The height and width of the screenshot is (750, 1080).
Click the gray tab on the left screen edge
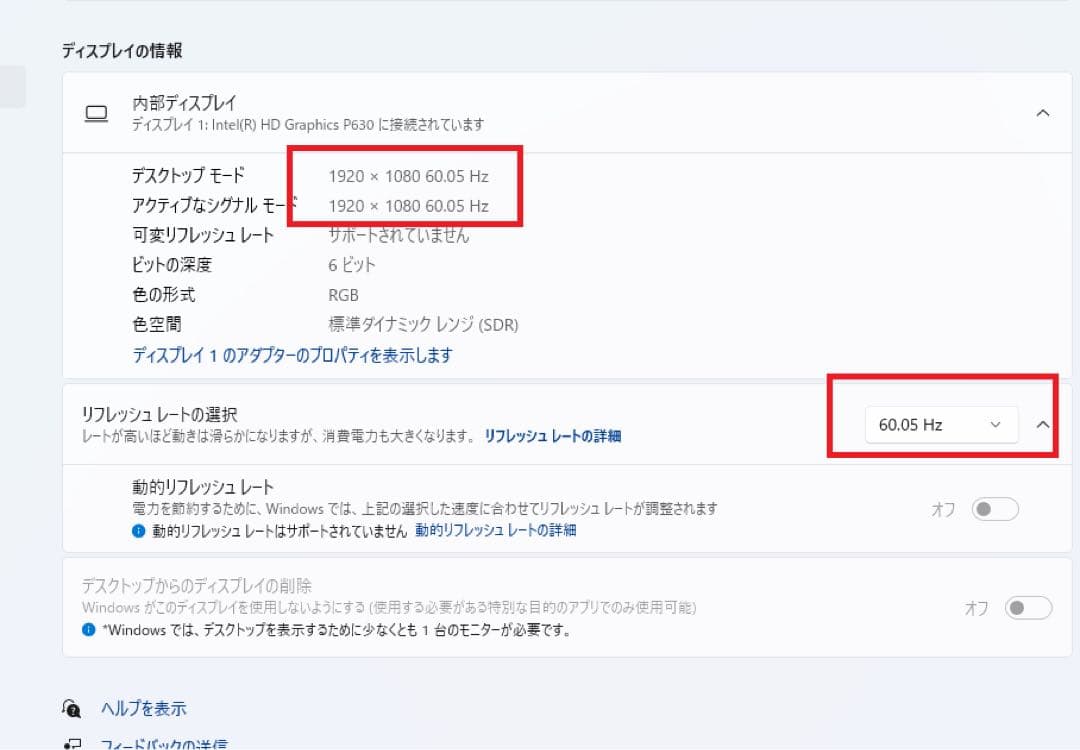[x=11, y=86]
